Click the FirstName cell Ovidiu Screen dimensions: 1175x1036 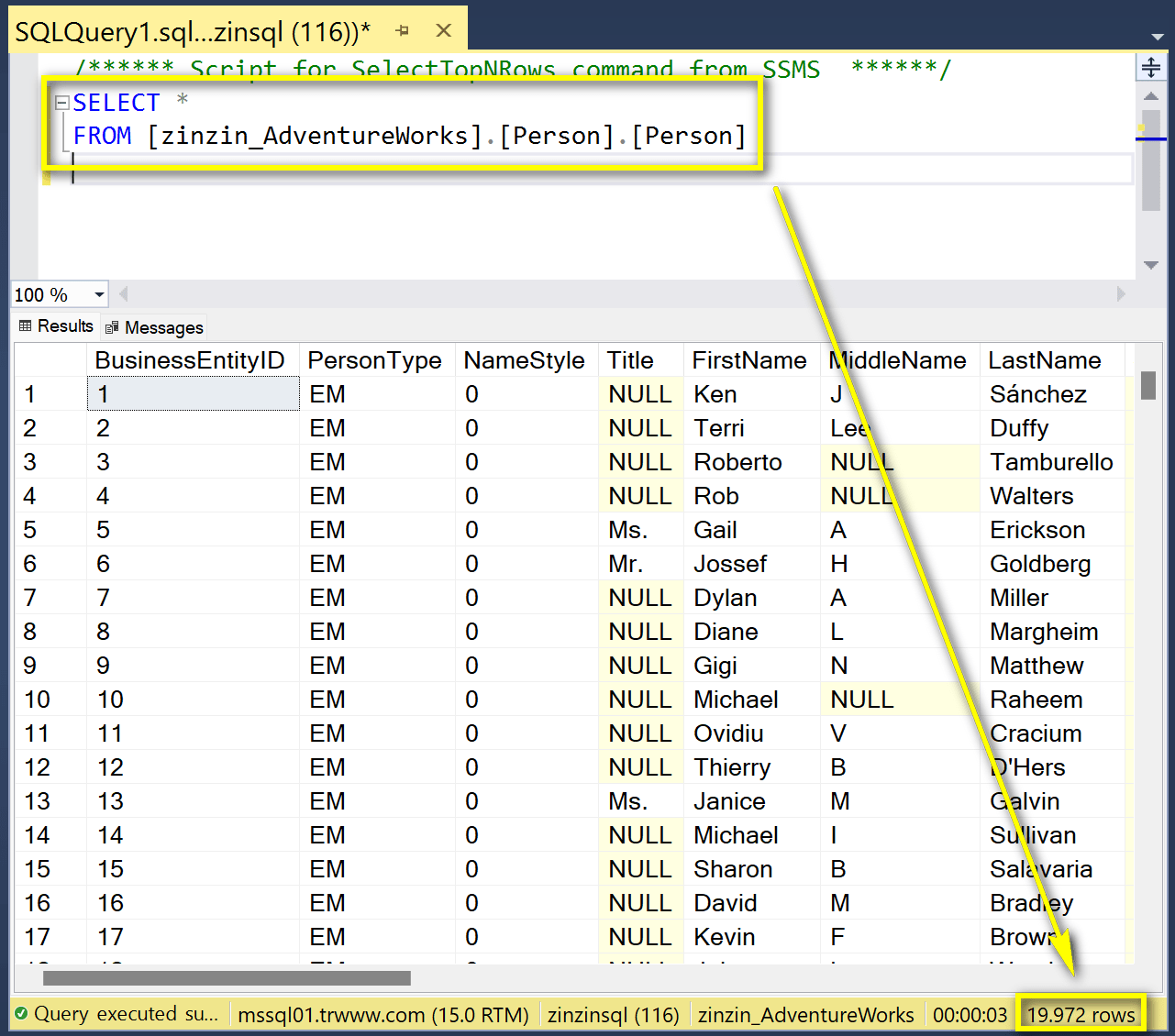[752, 733]
